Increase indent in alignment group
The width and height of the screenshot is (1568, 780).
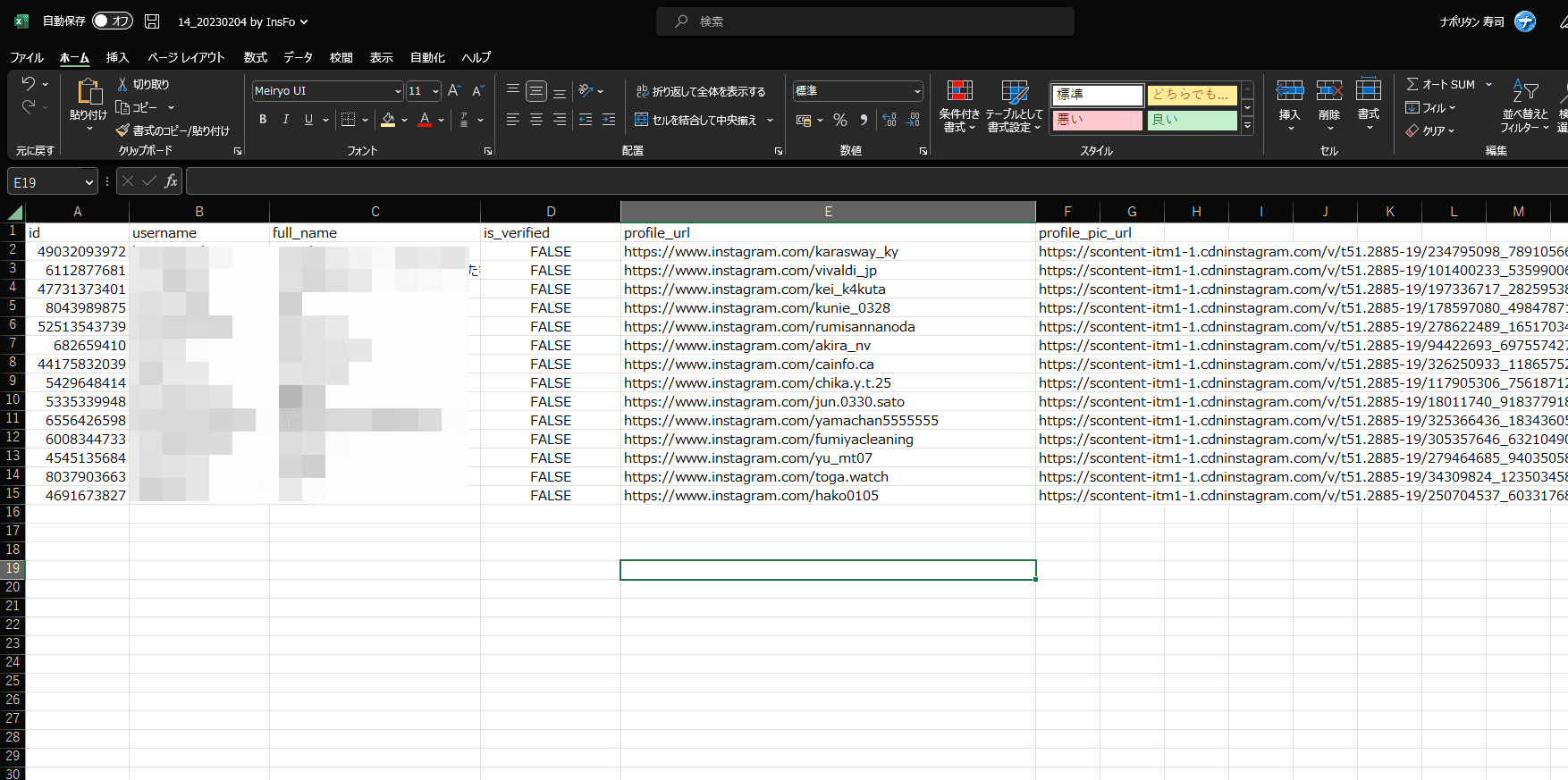click(x=609, y=120)
